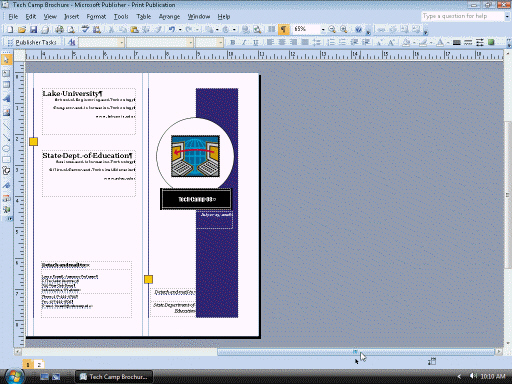The width and height of the screenshot is (512, 384).
Task: Click the Save icon in Standard toolbar
Action: tap(33, 30)
